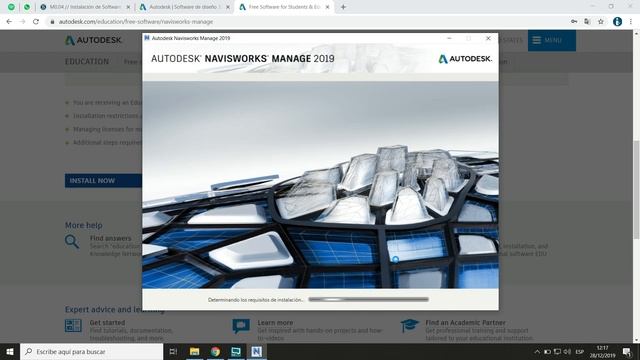The image size is (640, 360).
Task: Click the volume speaker tray icon
Action: coord(567,351)
